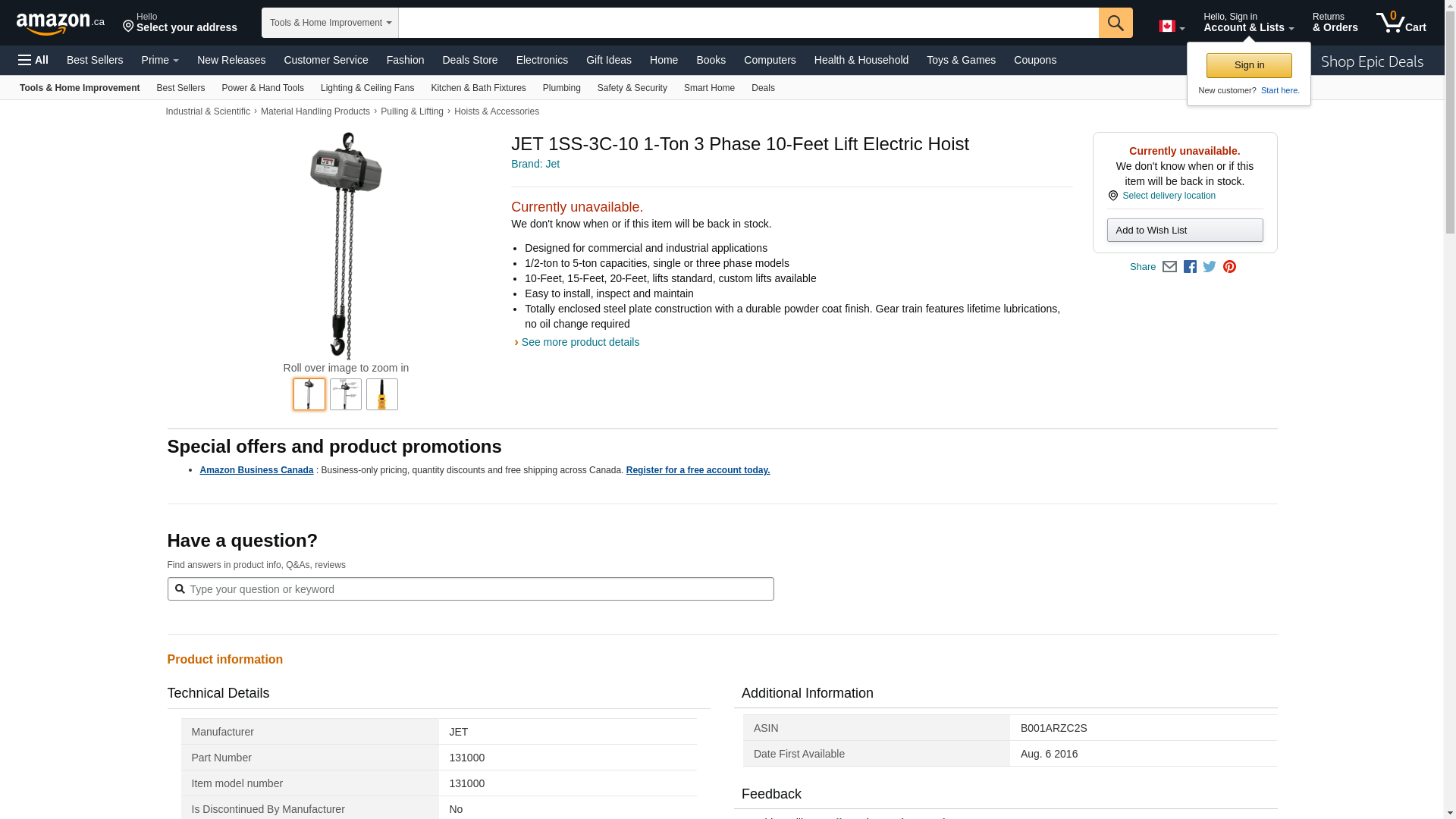
Task: Share on Pinterest icon
Action: 1229,267
